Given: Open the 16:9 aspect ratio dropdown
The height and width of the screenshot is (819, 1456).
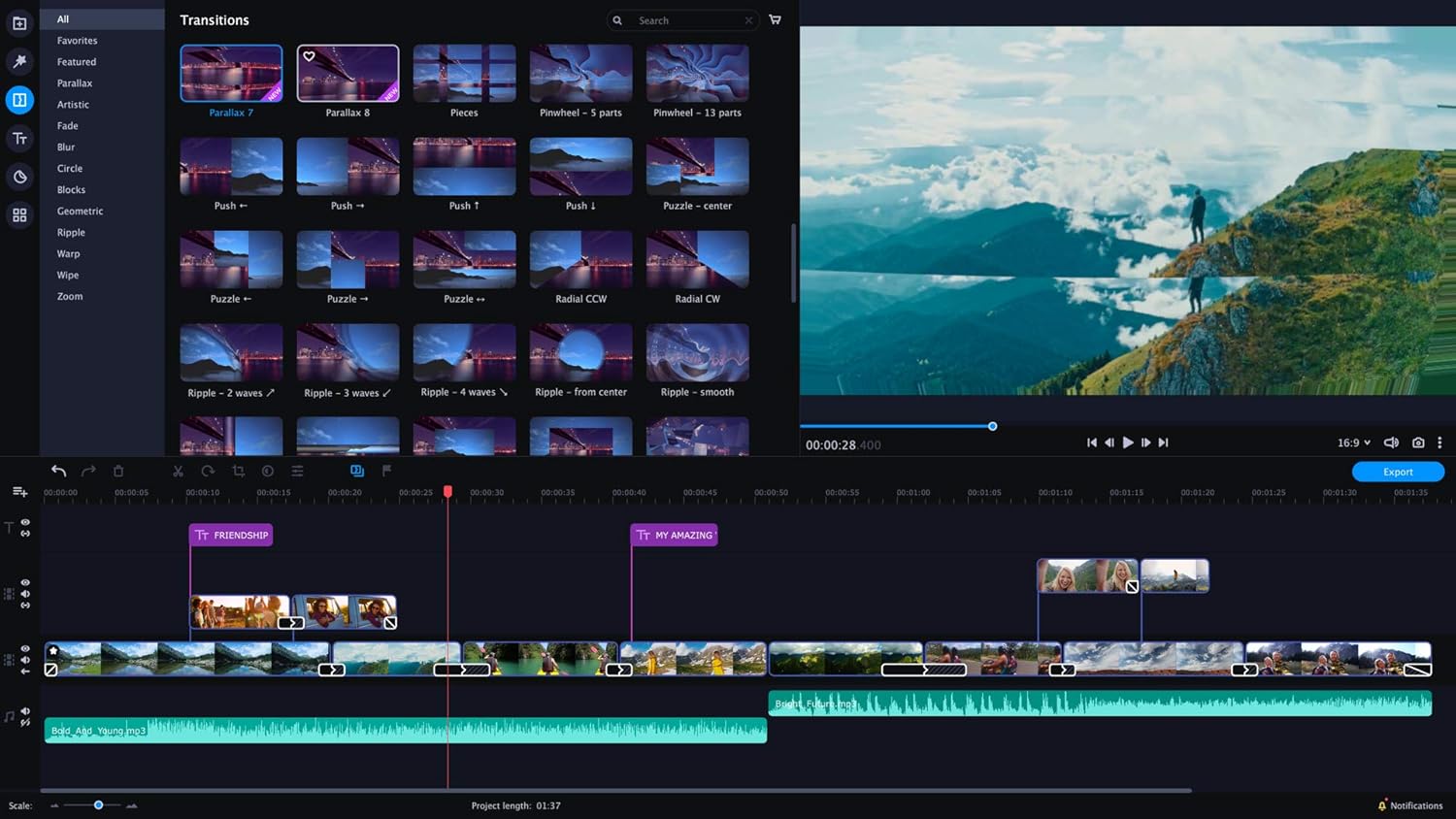Looking at the screenshot, I should (1354, 442).
